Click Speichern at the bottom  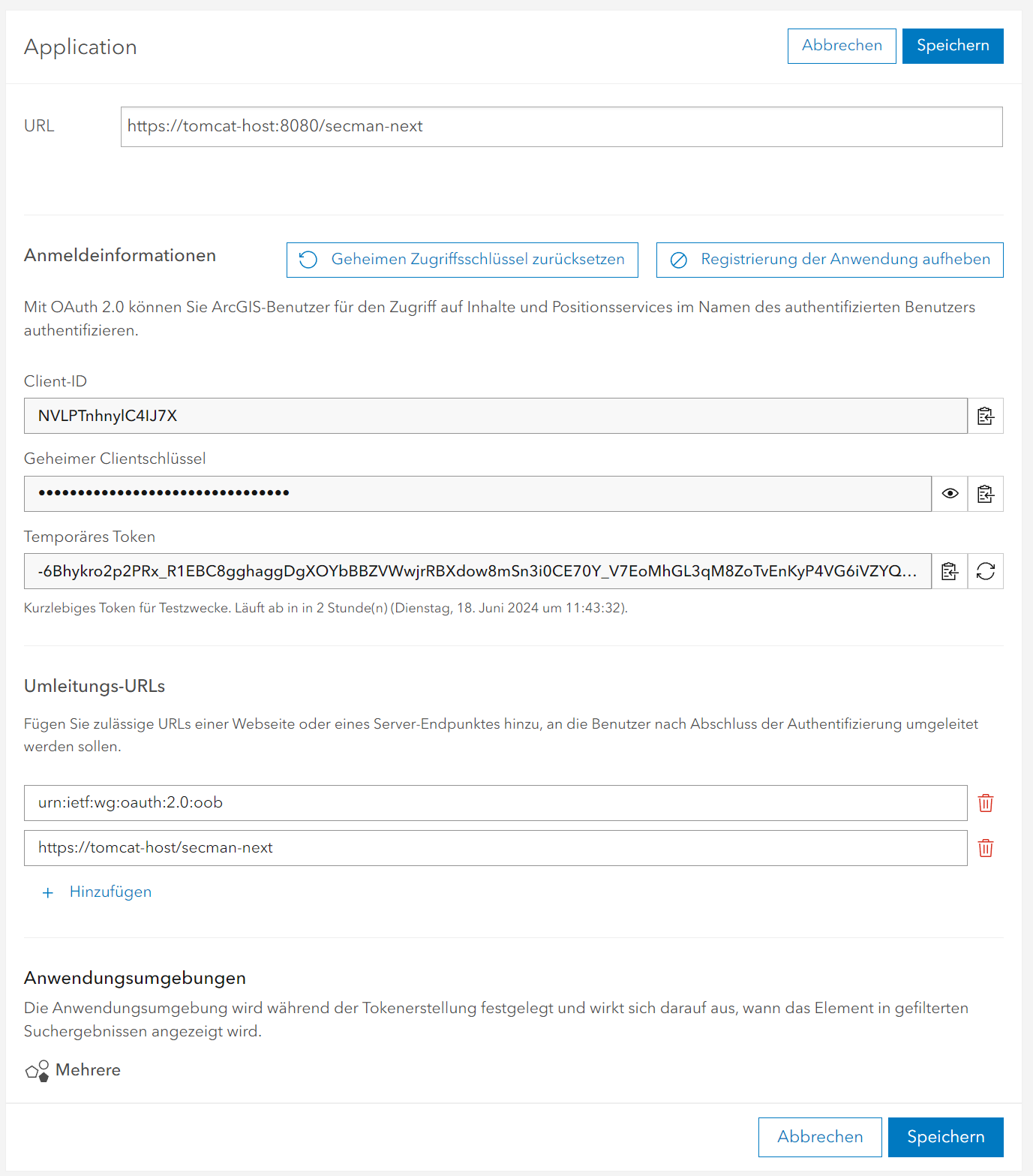click(x=945, y=1137)
